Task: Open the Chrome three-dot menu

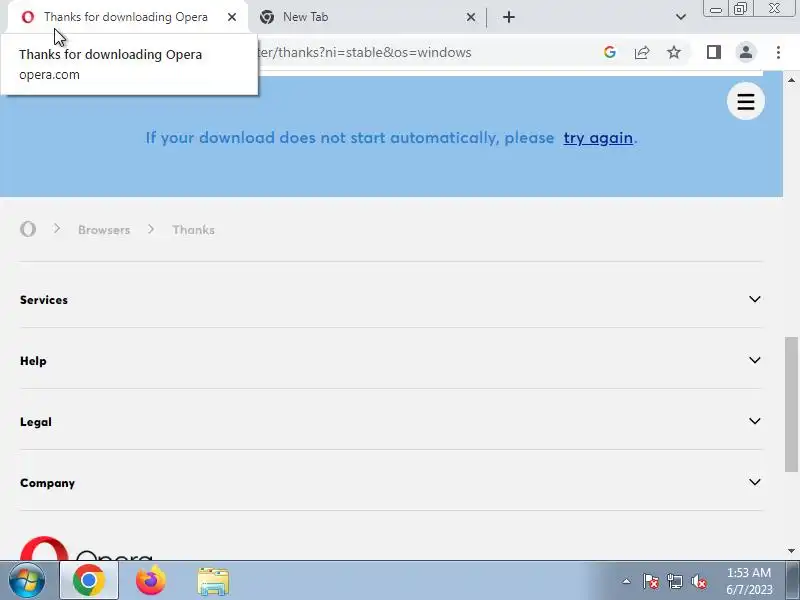Action: tap(778, 52)
